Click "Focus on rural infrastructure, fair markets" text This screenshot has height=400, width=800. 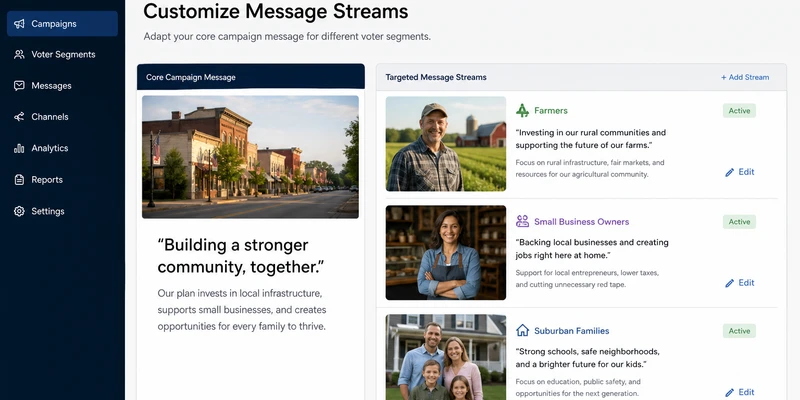click(x=590, y=168)
